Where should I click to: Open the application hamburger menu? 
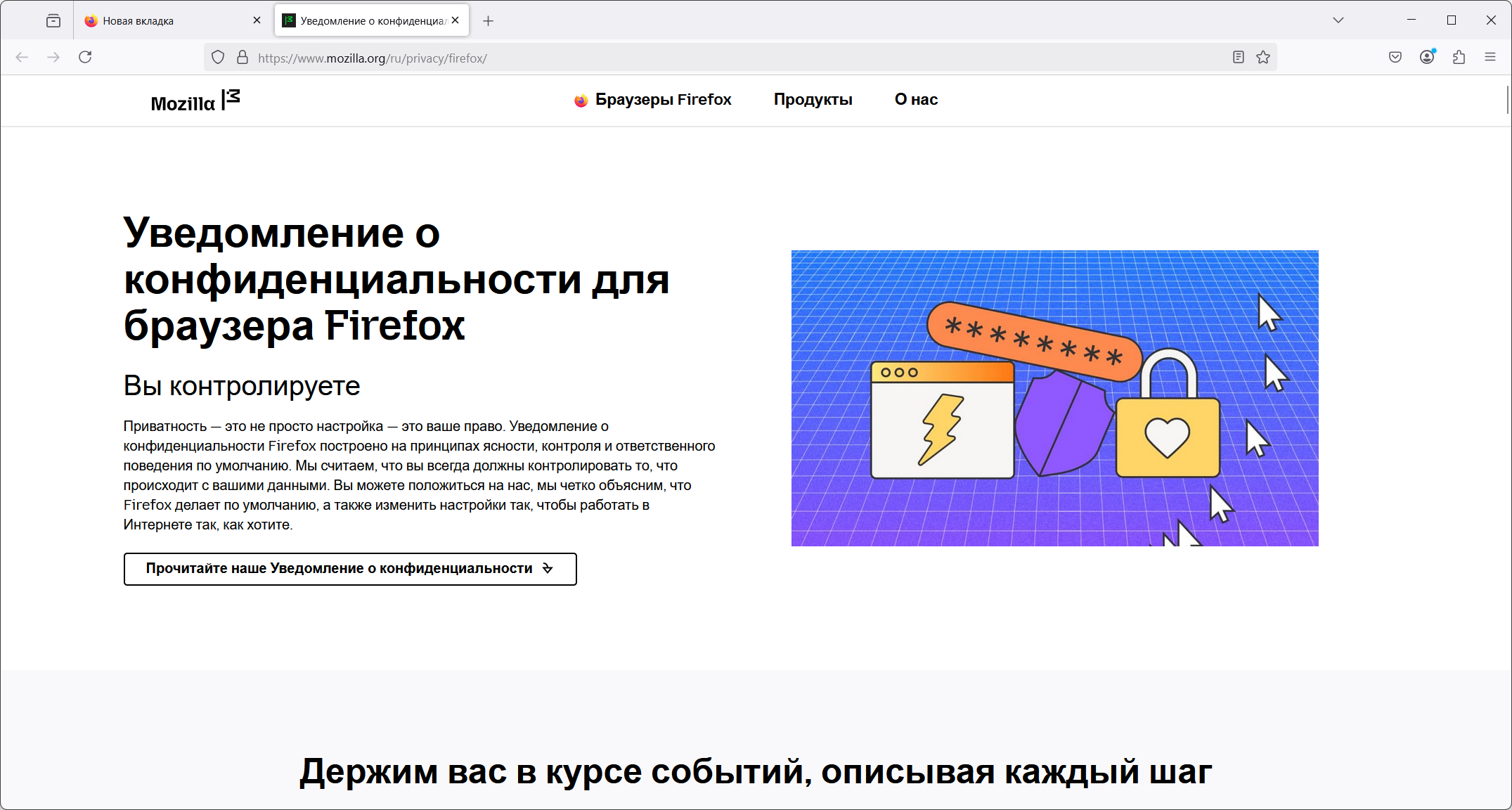1490,58
